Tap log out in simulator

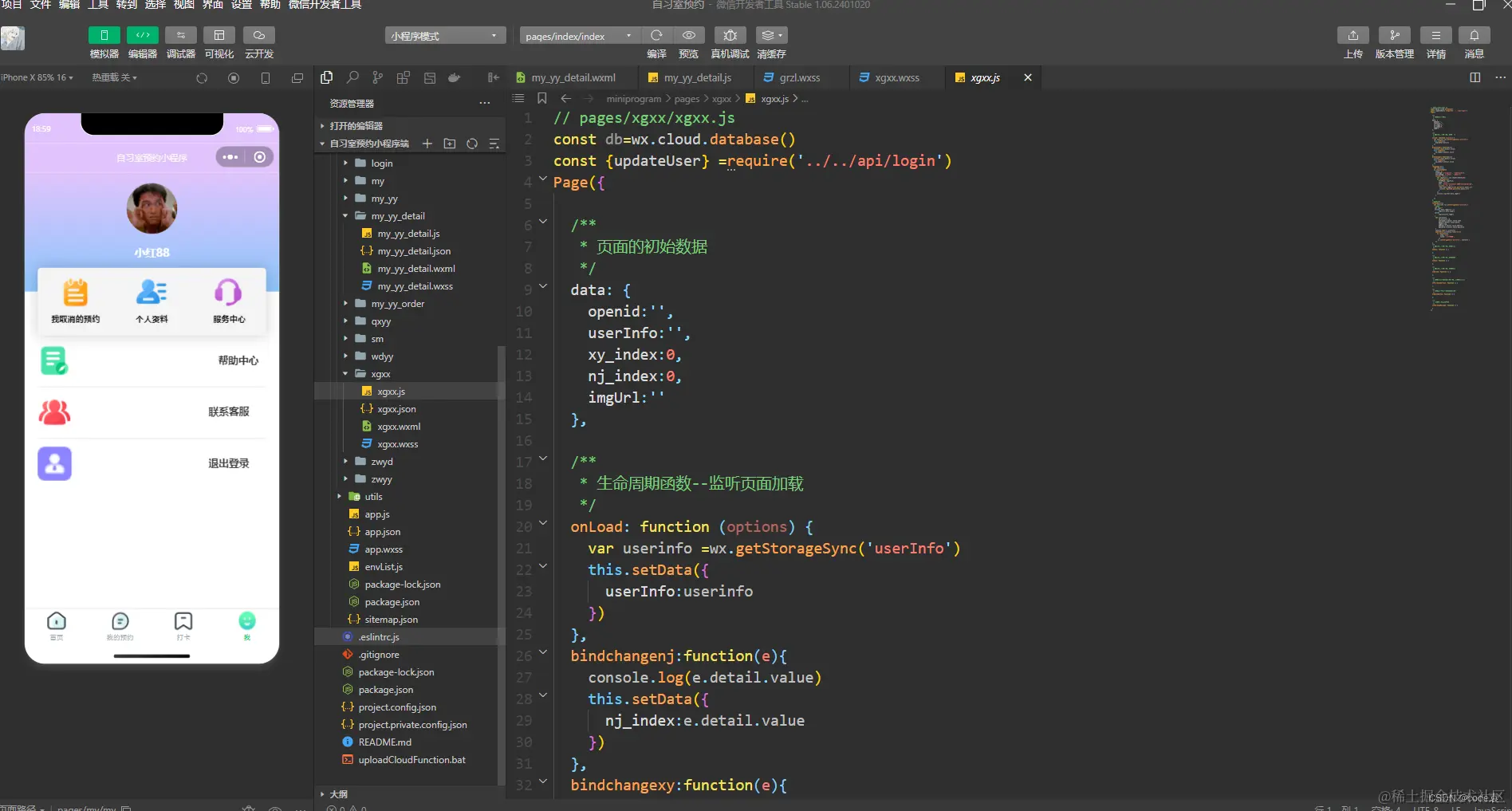point(152,463)
